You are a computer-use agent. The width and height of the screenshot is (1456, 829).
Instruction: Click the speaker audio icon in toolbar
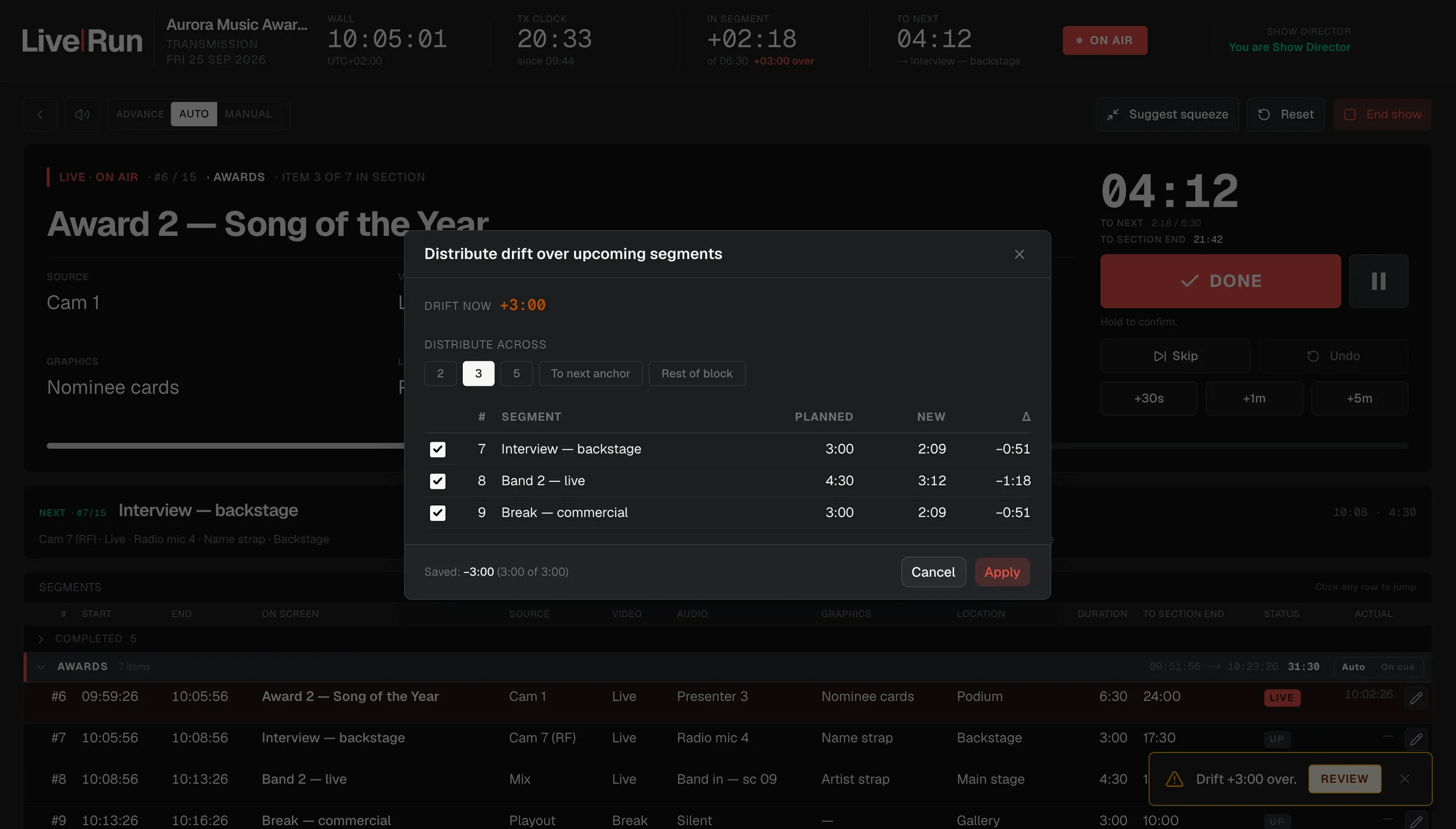82,114
